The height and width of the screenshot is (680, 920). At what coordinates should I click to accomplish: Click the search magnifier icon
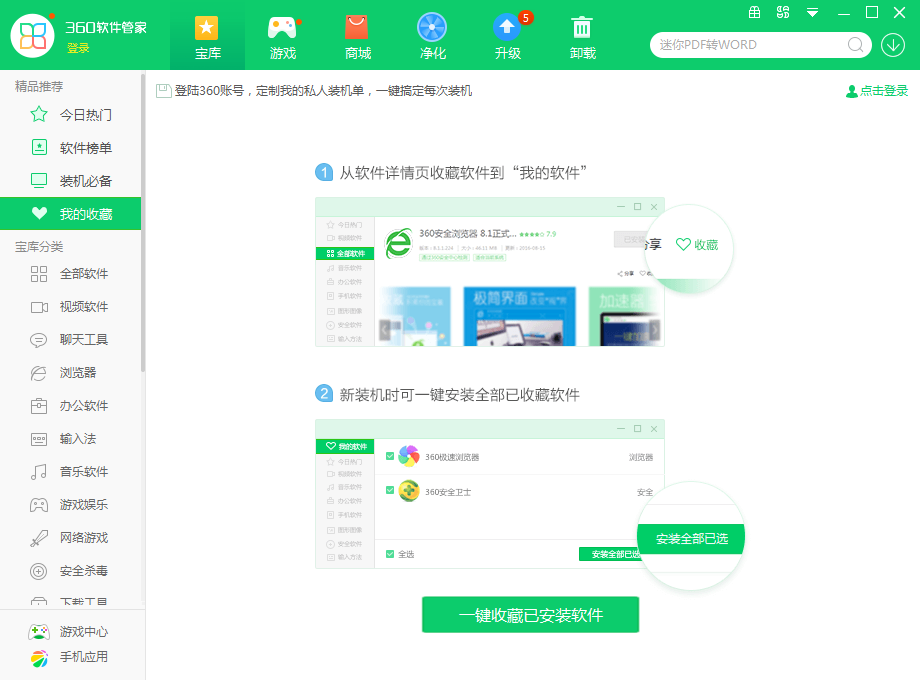pos(855,45)
